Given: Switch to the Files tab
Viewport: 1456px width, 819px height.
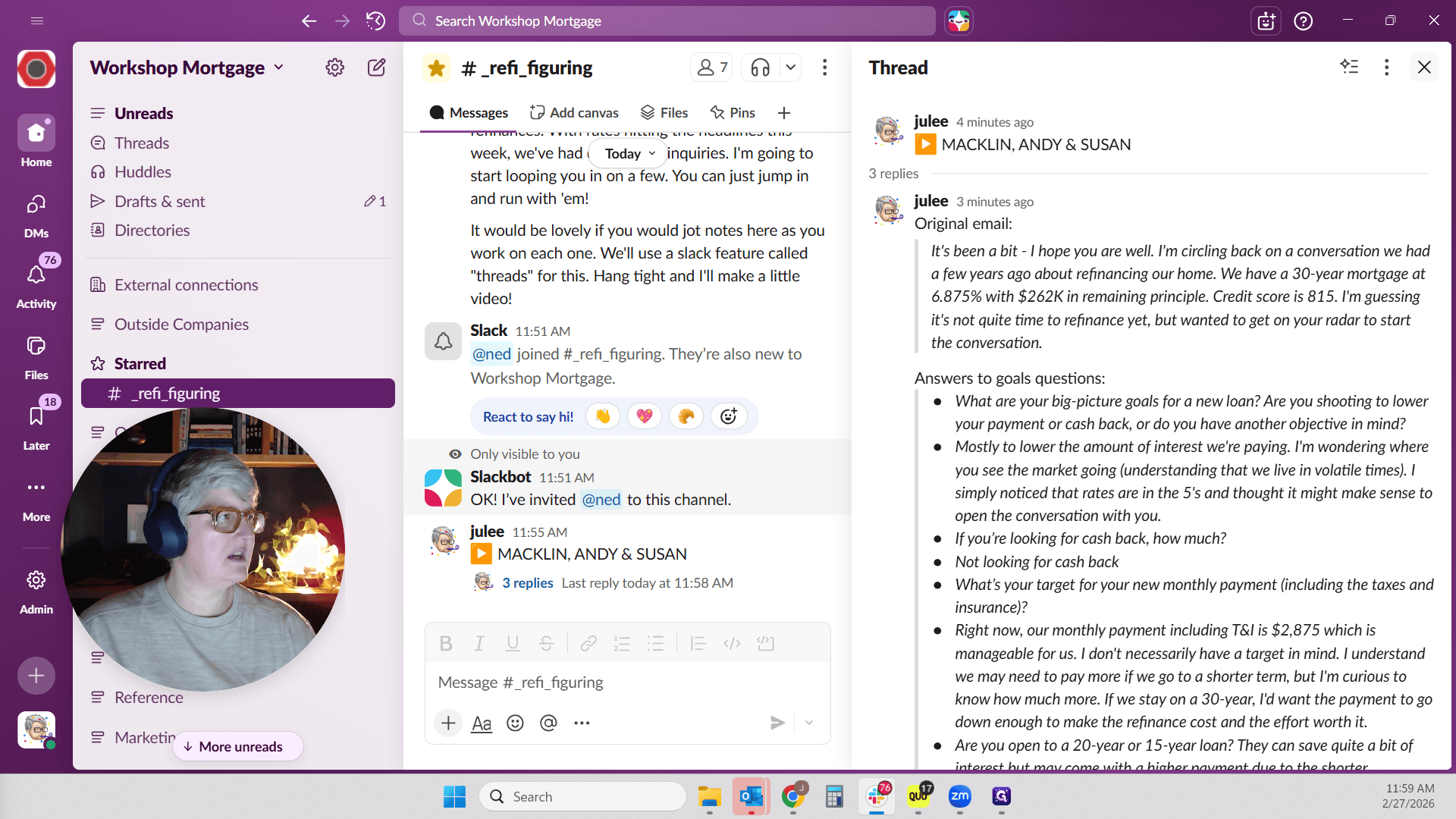Looking at the screenshot, I should 664,113.
